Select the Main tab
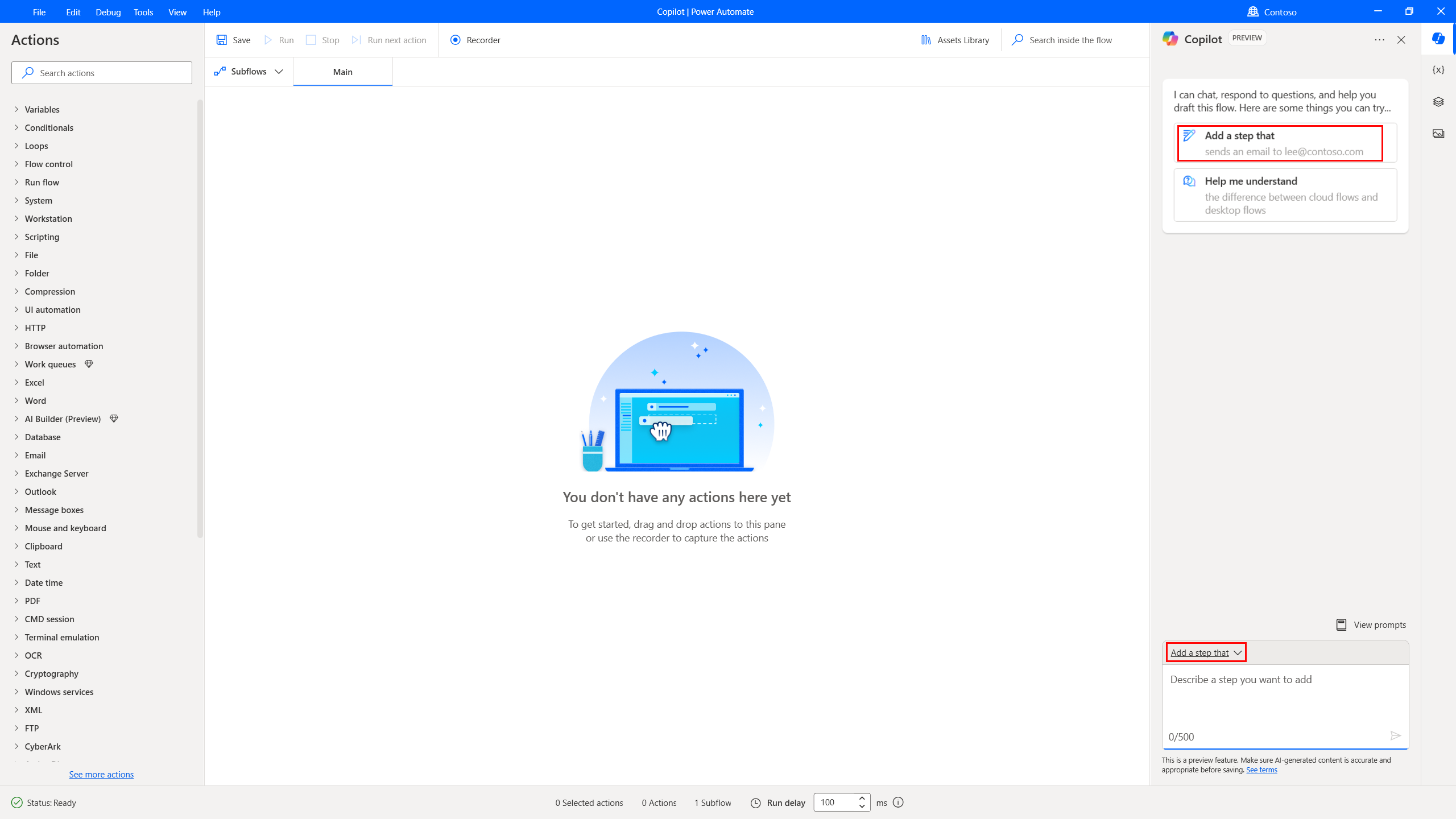Viewport: 1456px width, 819px height. coord(343,72)
